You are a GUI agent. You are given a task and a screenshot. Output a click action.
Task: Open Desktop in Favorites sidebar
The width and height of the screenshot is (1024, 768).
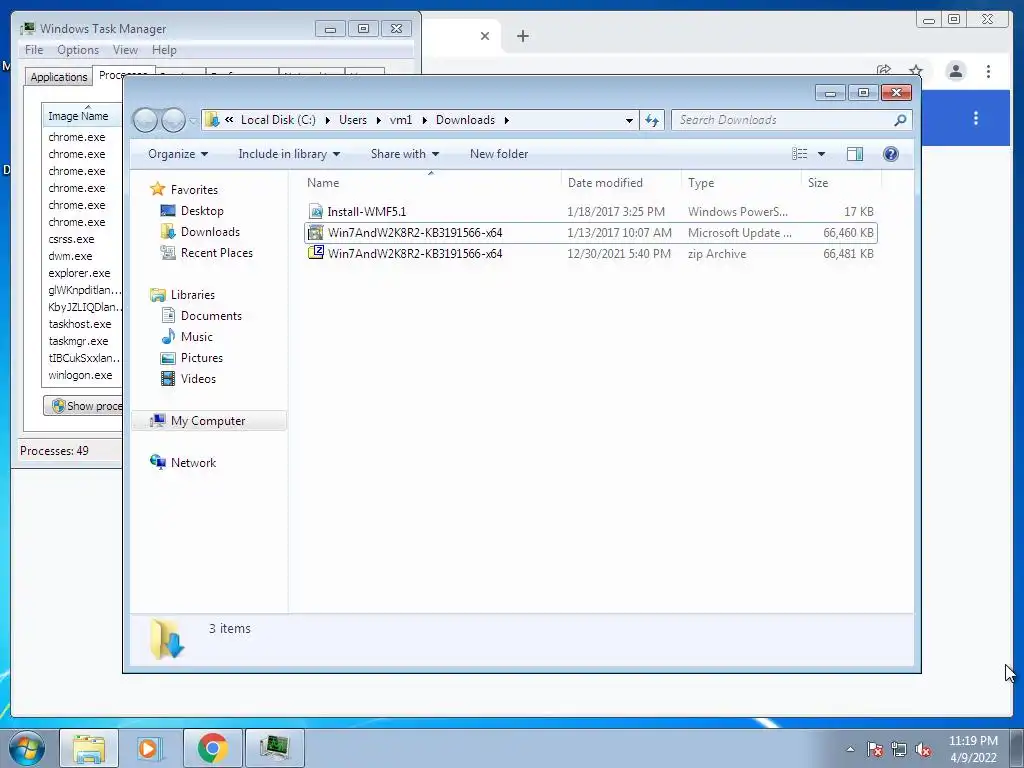tap(202, 211)
